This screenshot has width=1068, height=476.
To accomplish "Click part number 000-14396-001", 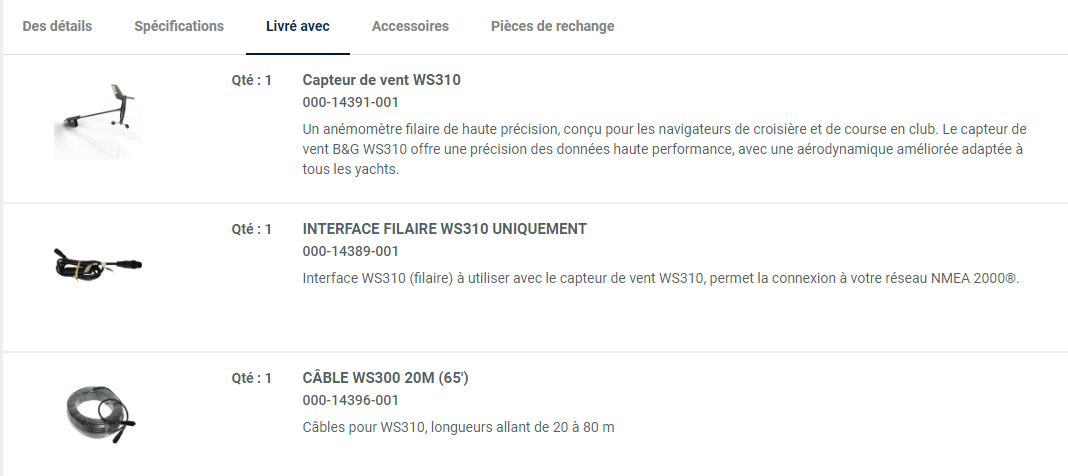I will [350, 400].
